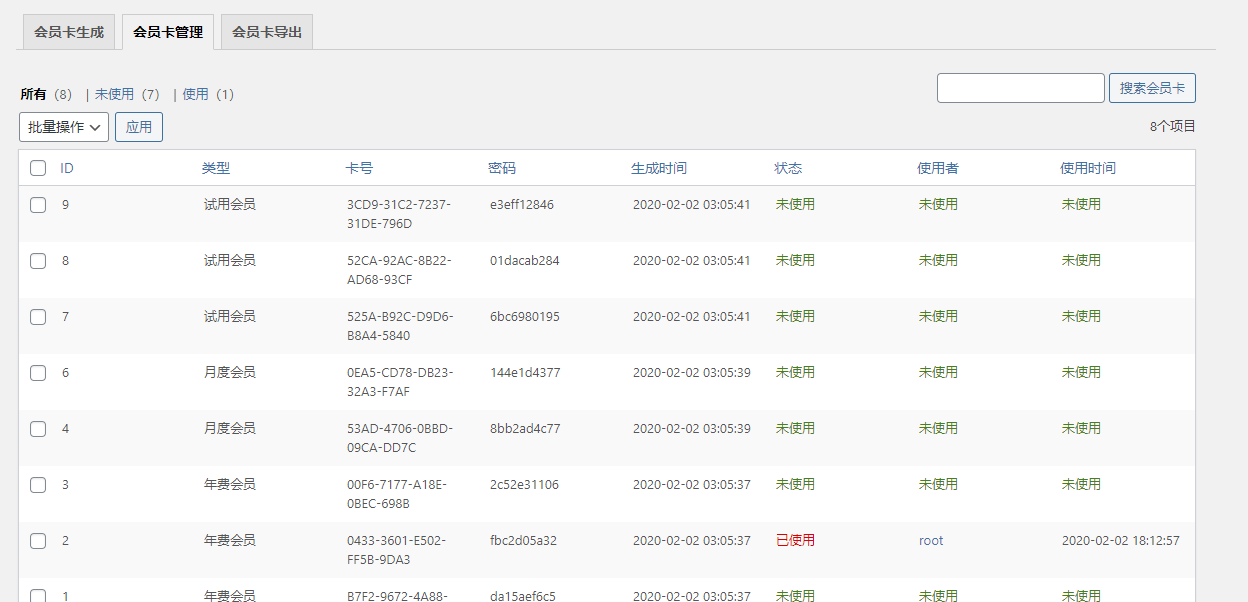Screen dimensions: 1248x602
Task: Check the box for card ID 9
Action: [38, 205]
